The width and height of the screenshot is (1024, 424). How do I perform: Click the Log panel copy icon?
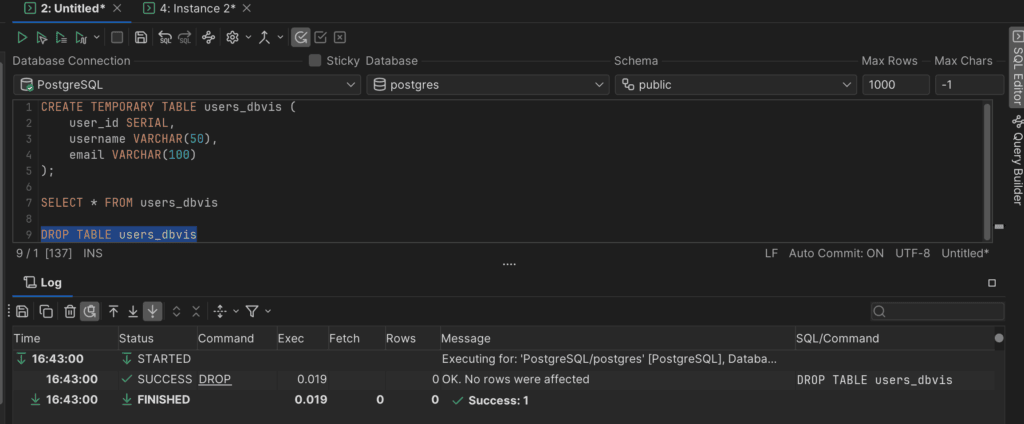46,312
